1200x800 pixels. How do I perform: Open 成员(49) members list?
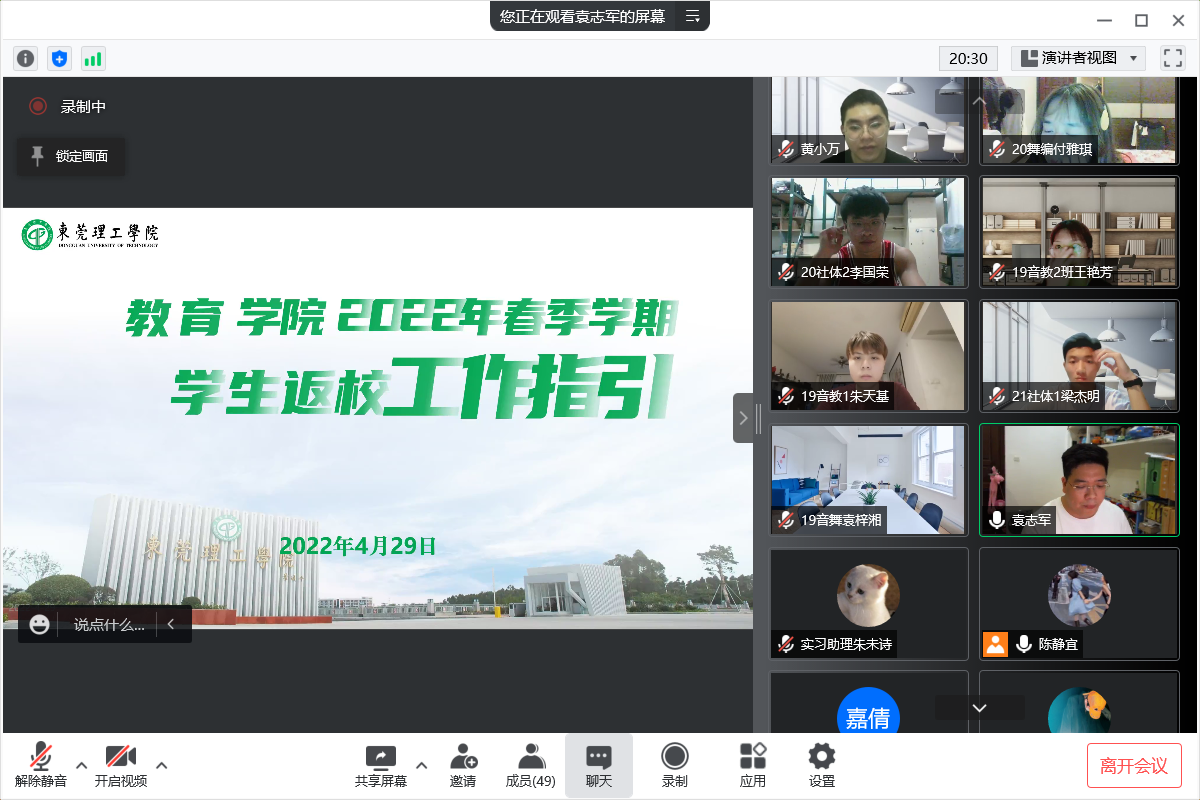coord(530,765)
